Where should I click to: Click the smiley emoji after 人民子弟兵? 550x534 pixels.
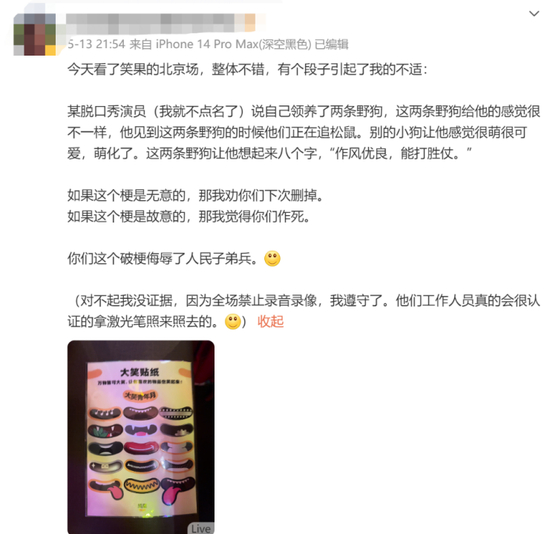(x=272, y=259)
